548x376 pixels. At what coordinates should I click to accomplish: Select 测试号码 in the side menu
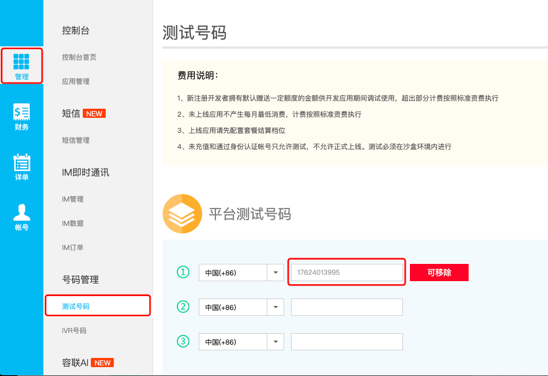pos(98,306)
